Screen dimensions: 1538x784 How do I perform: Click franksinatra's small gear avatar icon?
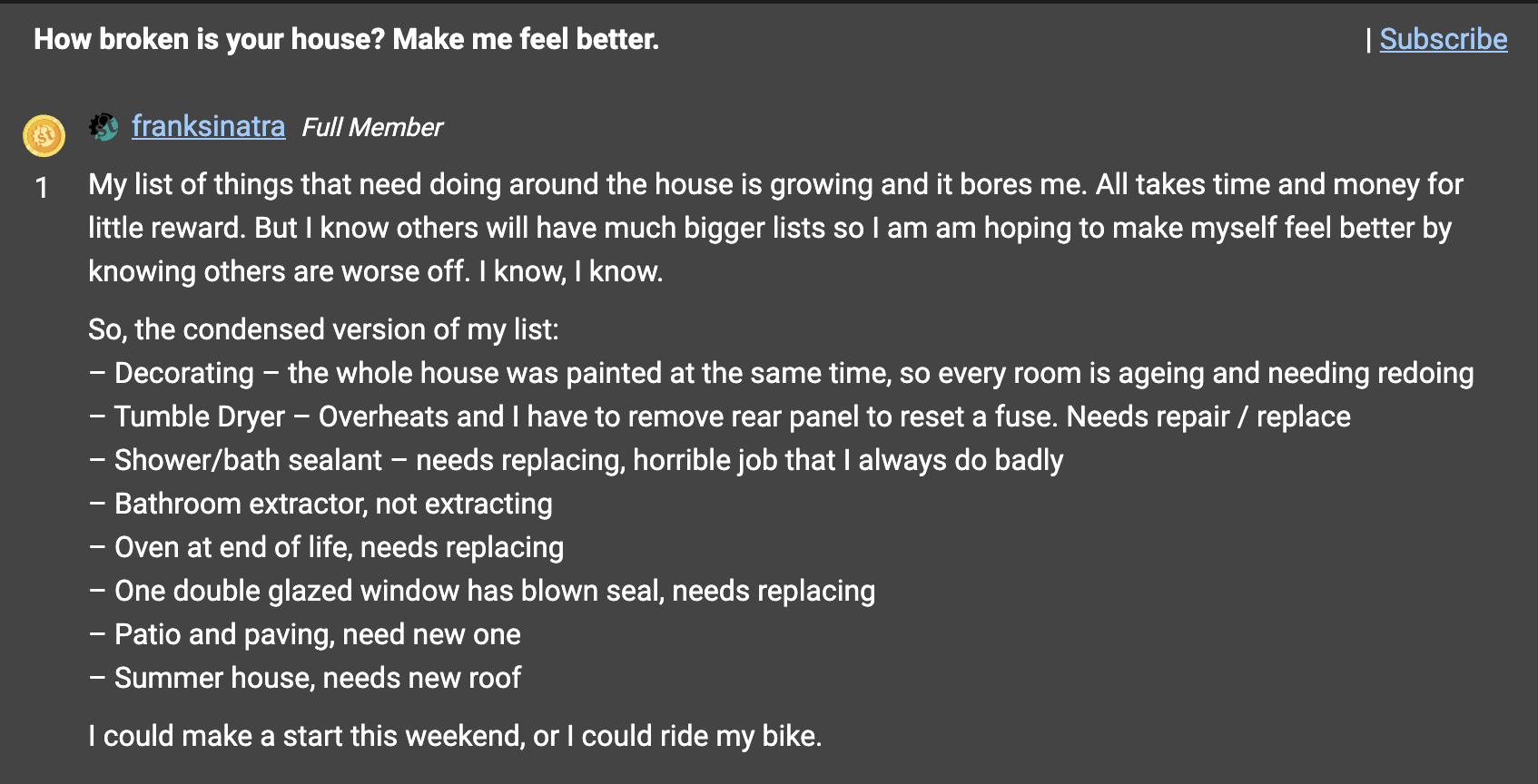pos(104,127)
